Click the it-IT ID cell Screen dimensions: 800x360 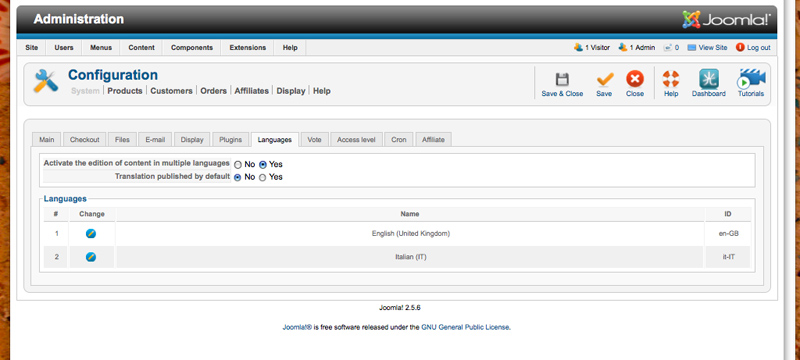[x=728, y=257]
